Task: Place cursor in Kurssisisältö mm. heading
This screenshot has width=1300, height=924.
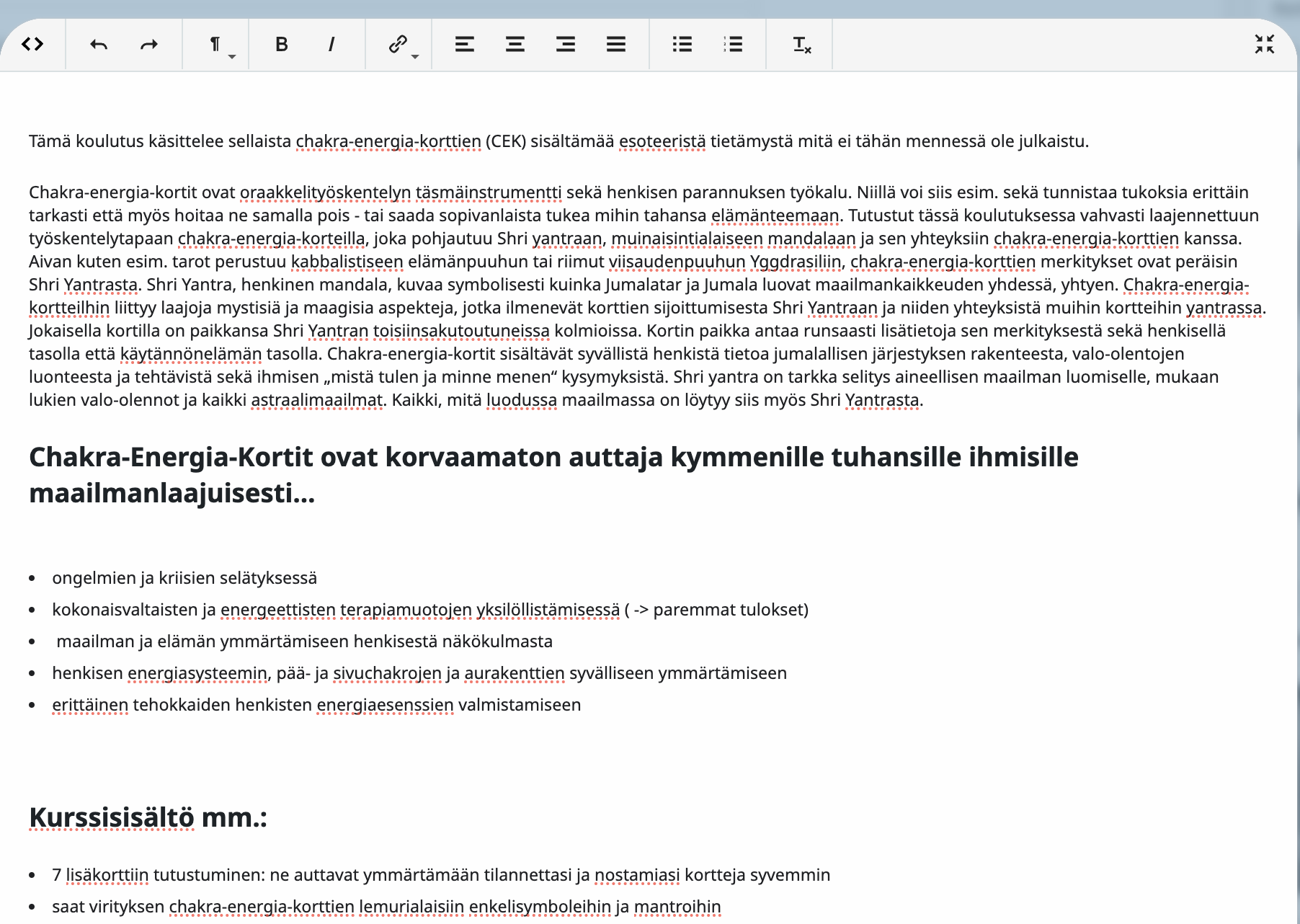Action: coord(148,818)
